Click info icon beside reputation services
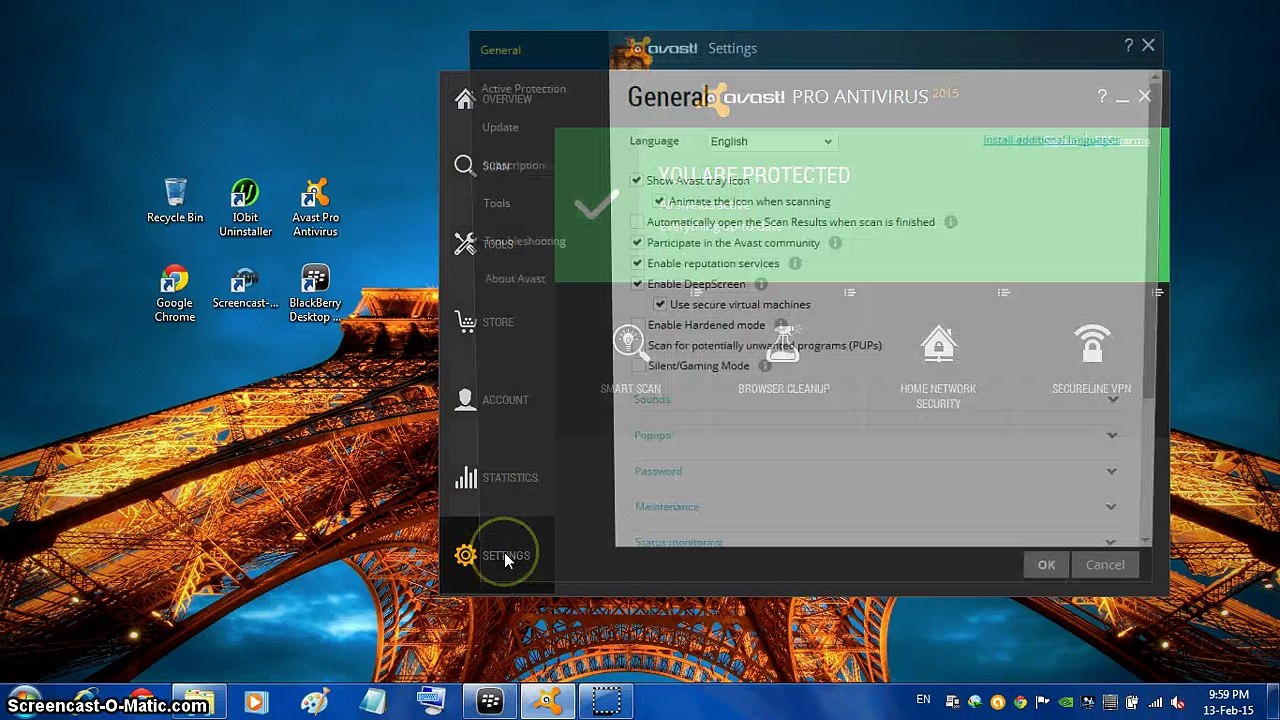This screenshot has width=1280, height=720. pyautogui.click(x=795, y=264)
